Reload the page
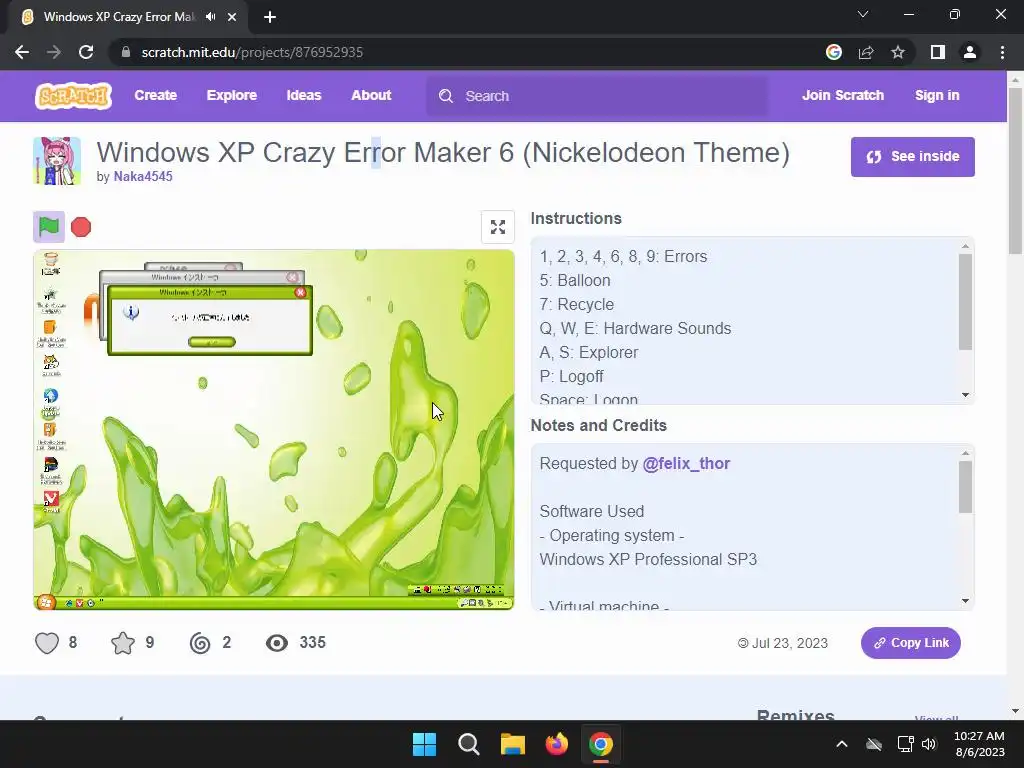 [x=86, y=52]
